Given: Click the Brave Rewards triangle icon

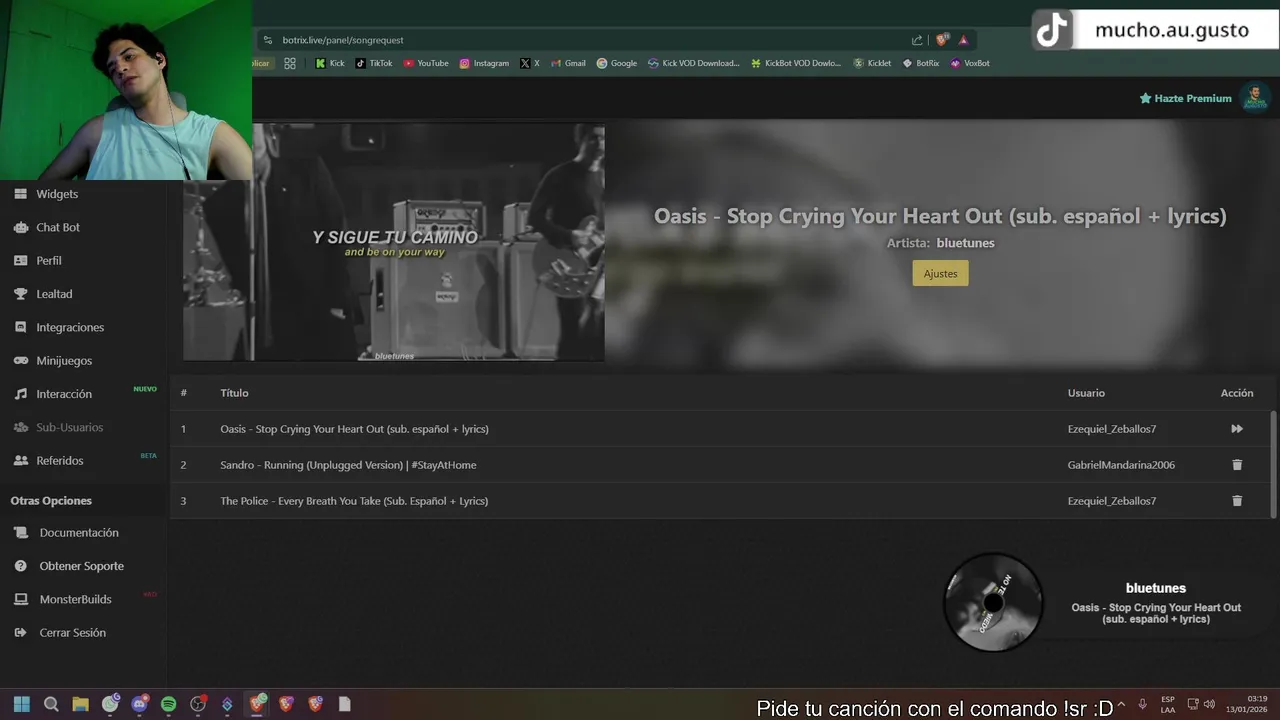Looking at the screenshot, I should [x=963, y=40].
